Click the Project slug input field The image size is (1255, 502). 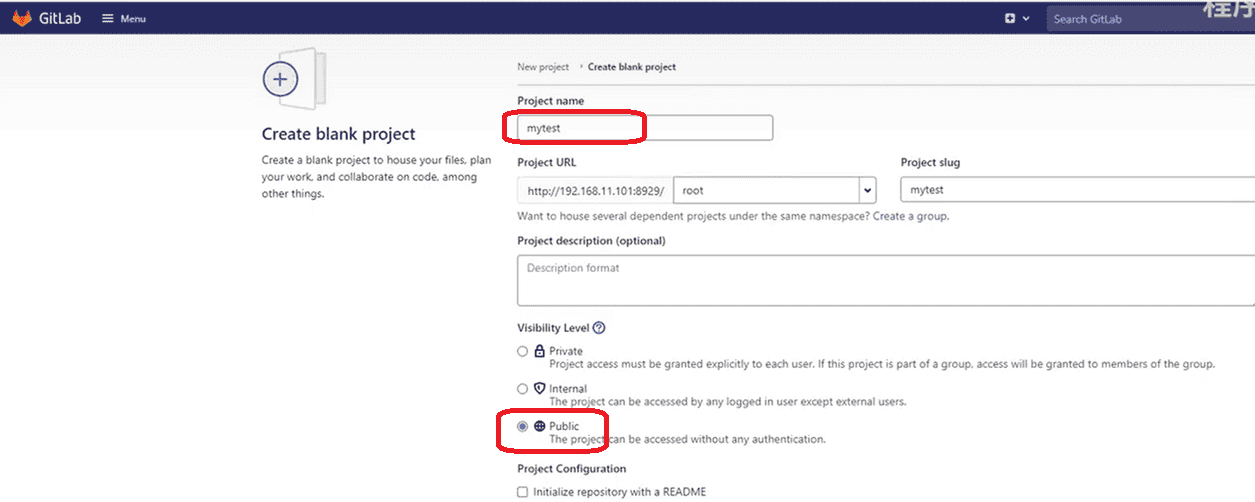[1075, 190]
